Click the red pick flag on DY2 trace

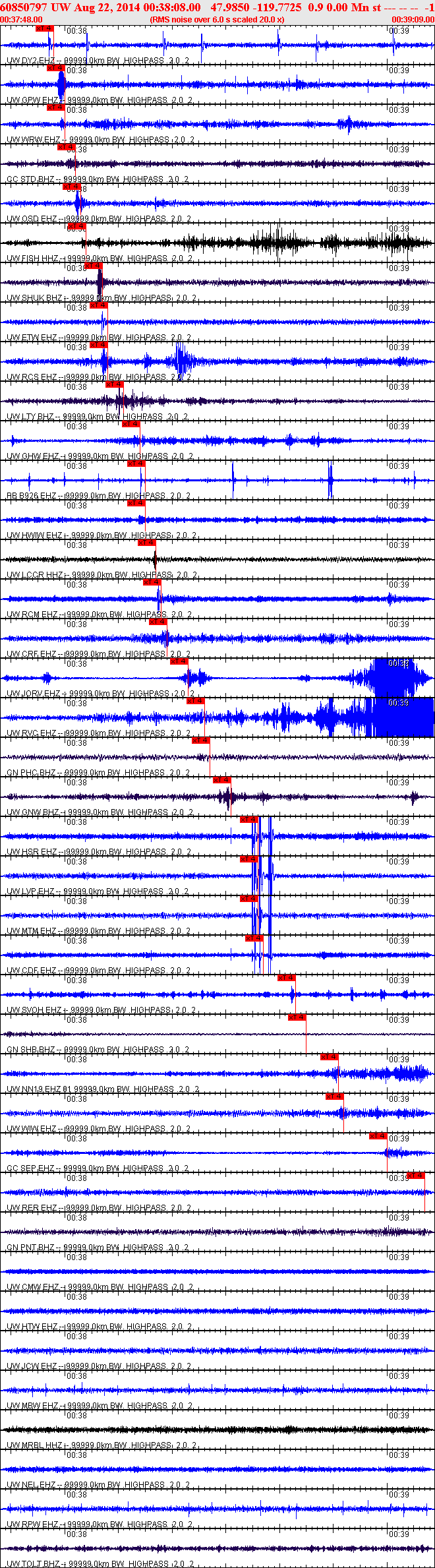point(44,28)
